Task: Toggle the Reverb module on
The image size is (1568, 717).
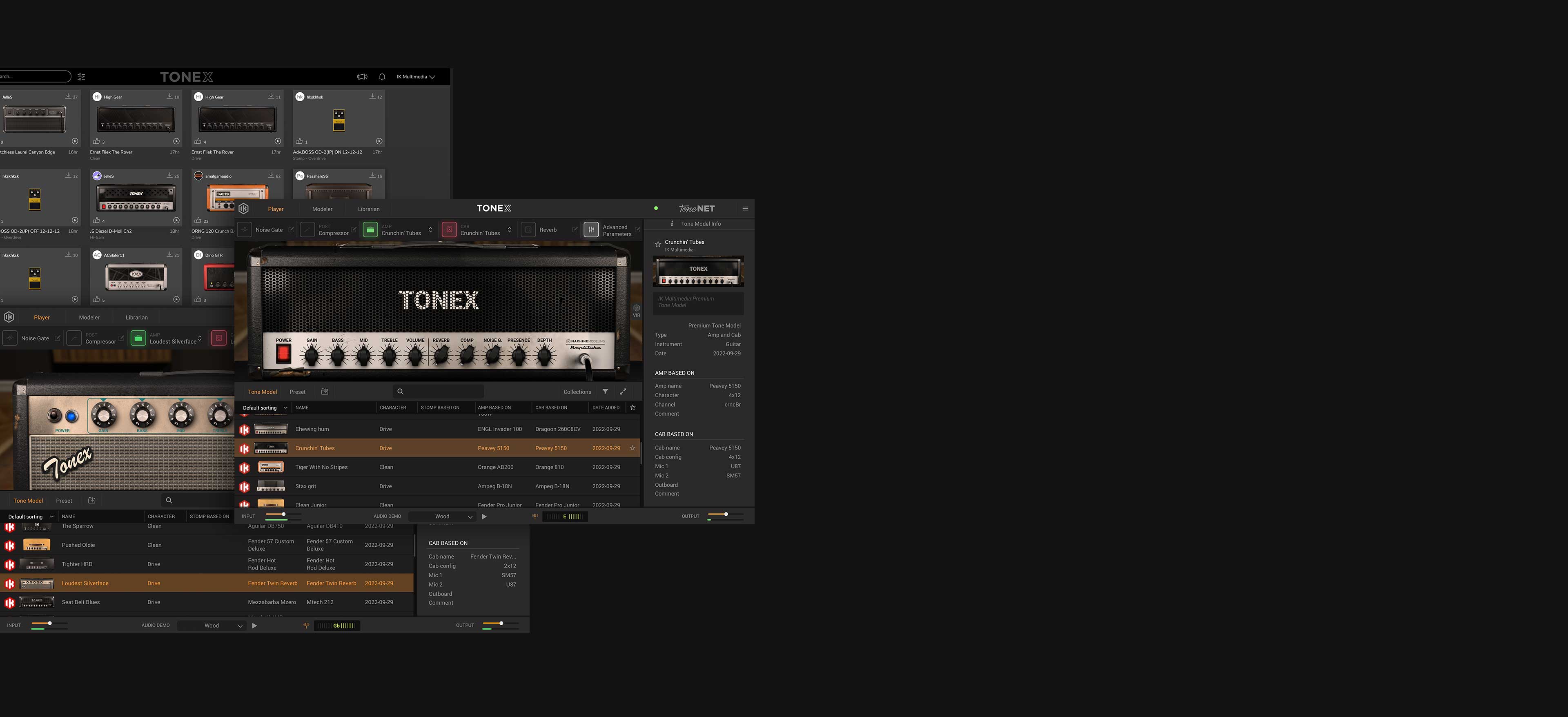Action: tap(528, 229)
